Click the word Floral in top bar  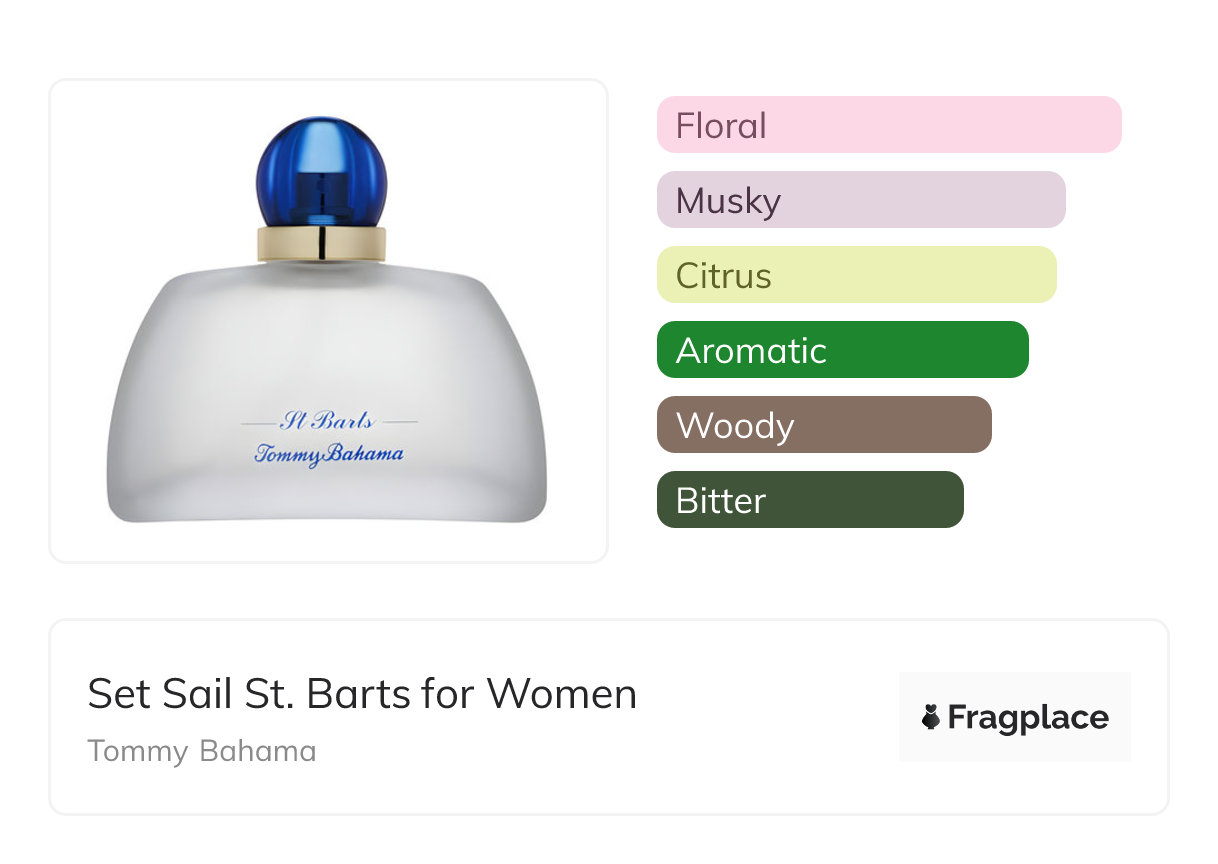point(721,125)
